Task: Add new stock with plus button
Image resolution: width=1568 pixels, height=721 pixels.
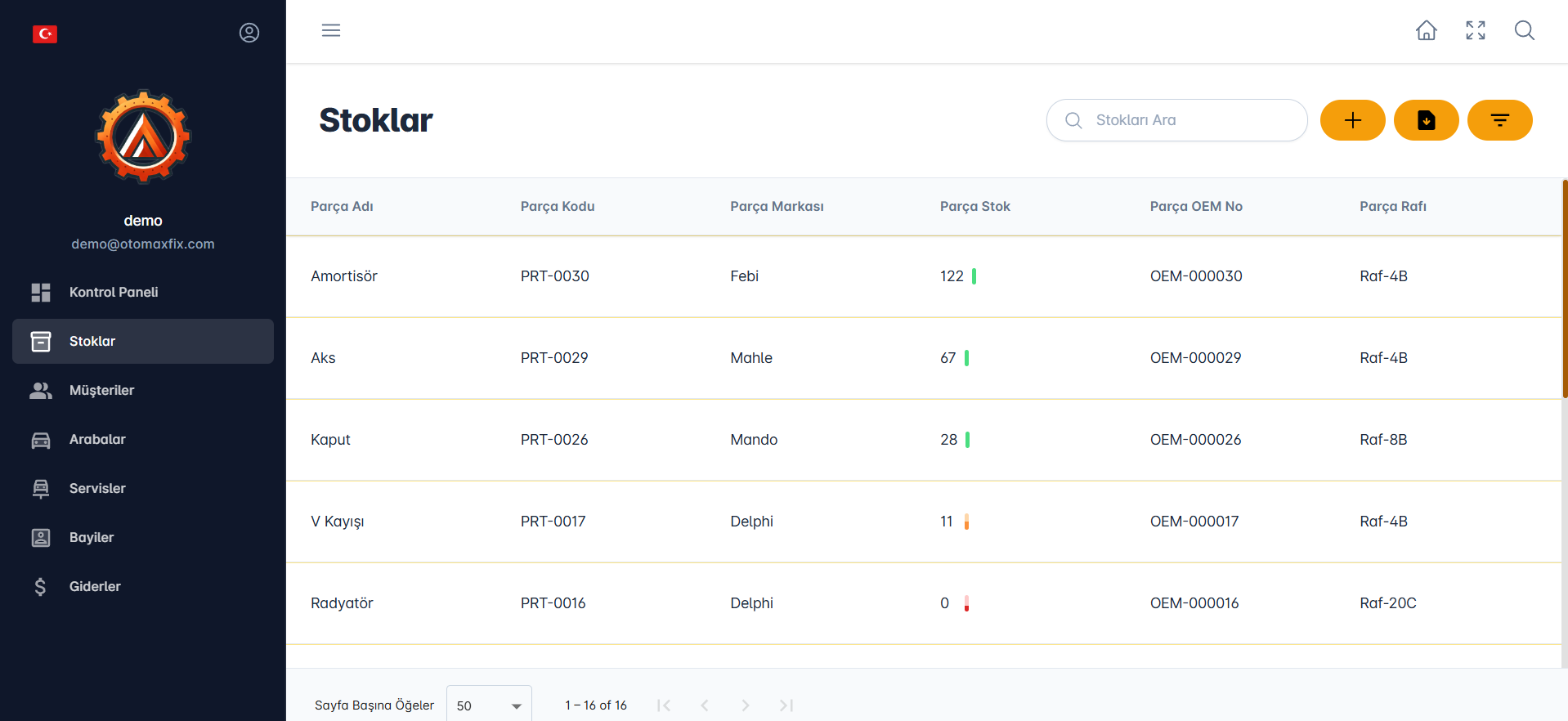Action: [1353, 120]
